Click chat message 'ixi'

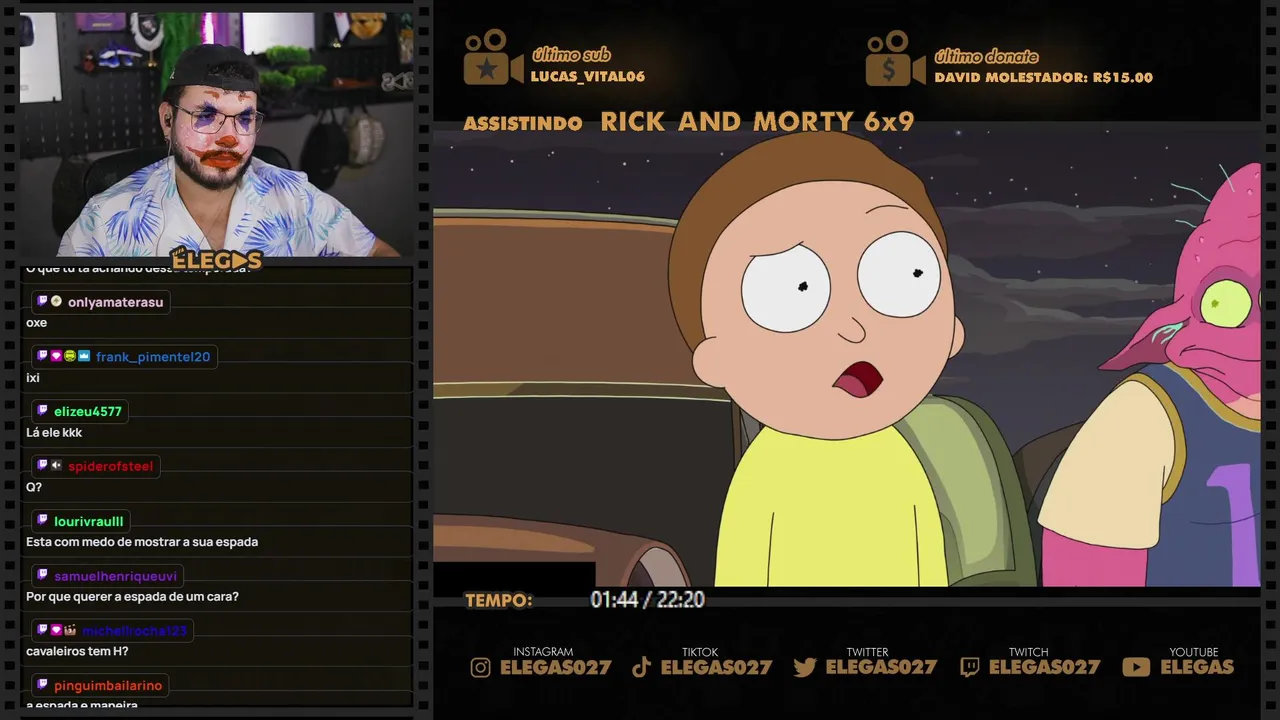(33, 378)
